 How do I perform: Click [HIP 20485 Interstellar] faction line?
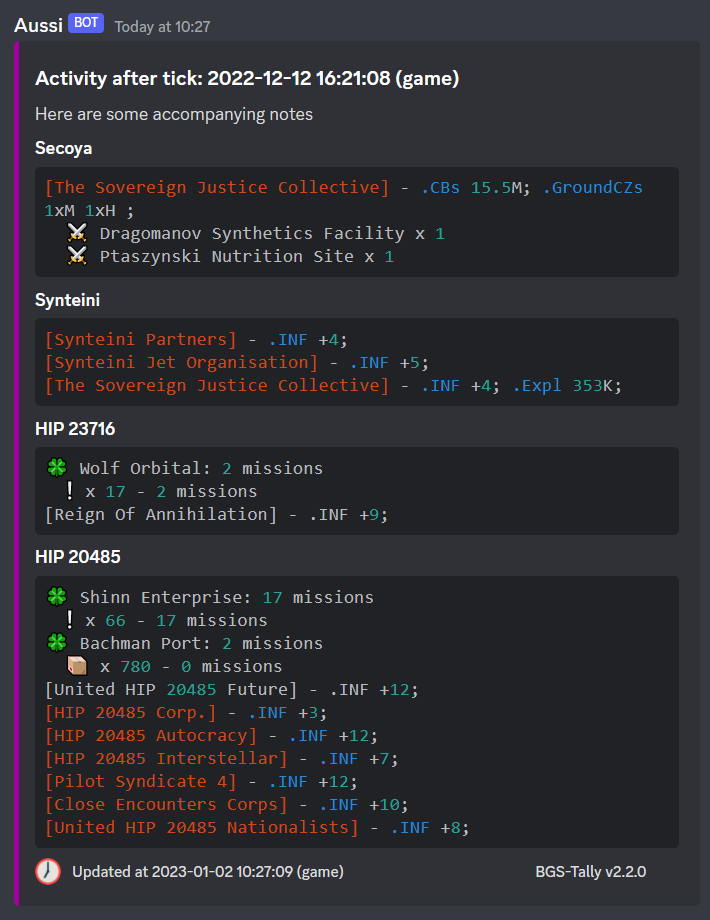[x=222, y=759]
